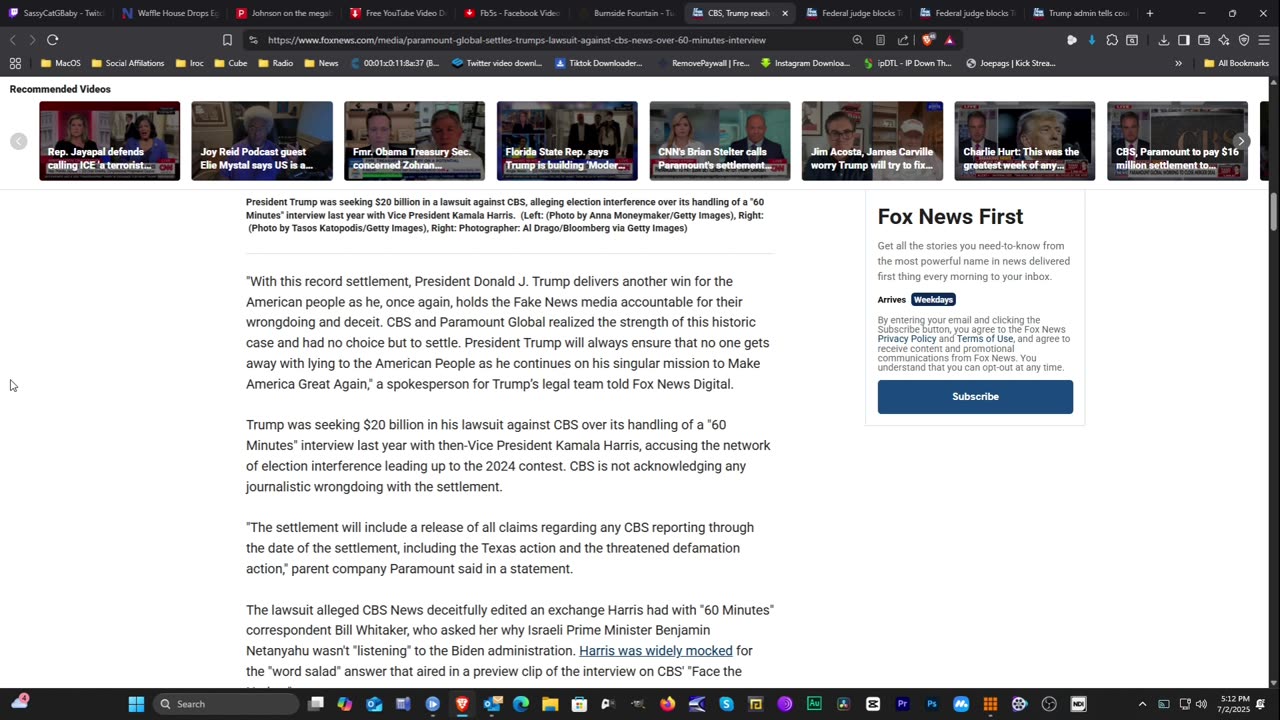Open MacOS bookmarks folder
Screen dimensions: 1280x720
click(x=61, y=63)
